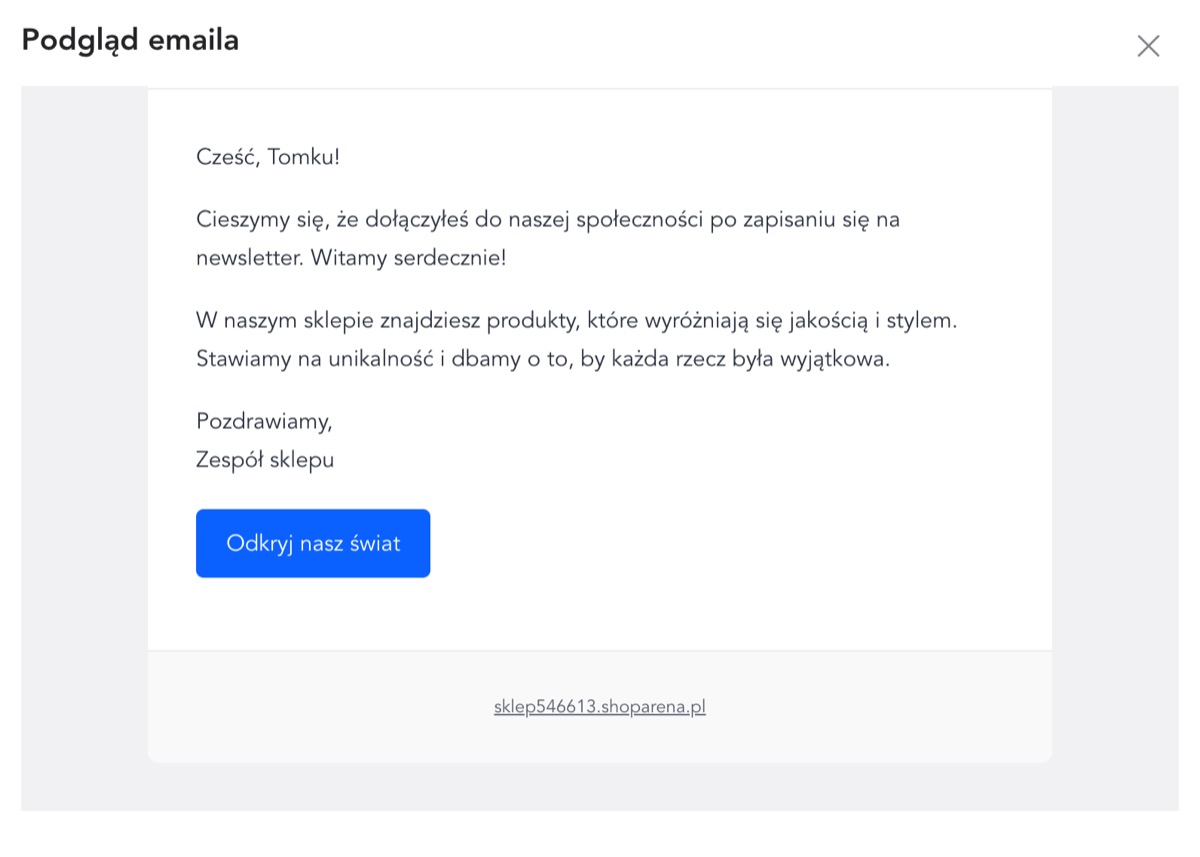This screenshot has height=857, width=1200.
Task: Click the 'Zespół sklepu' text
Action: [x=264, y=459]
